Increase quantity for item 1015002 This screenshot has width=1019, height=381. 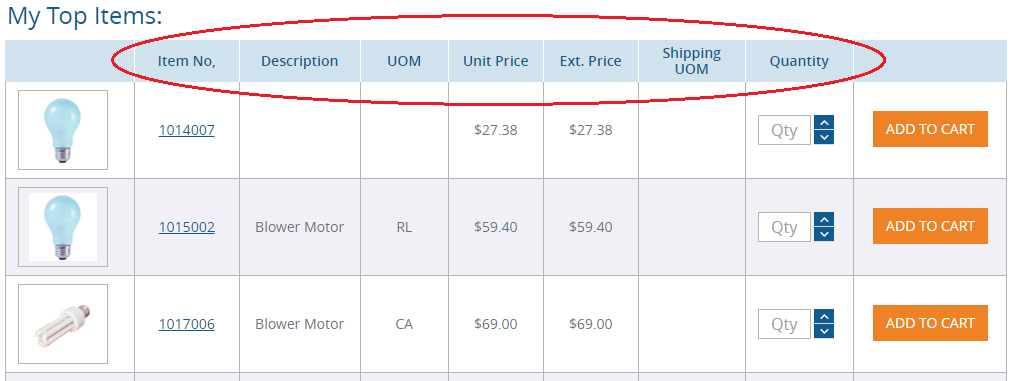[x=824, y=220]
